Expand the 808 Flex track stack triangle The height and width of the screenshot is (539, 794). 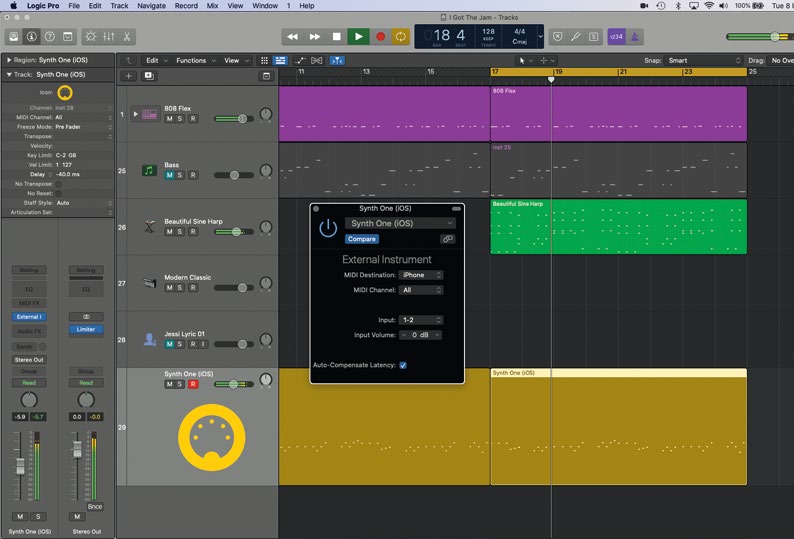click(x=135, y=114)
